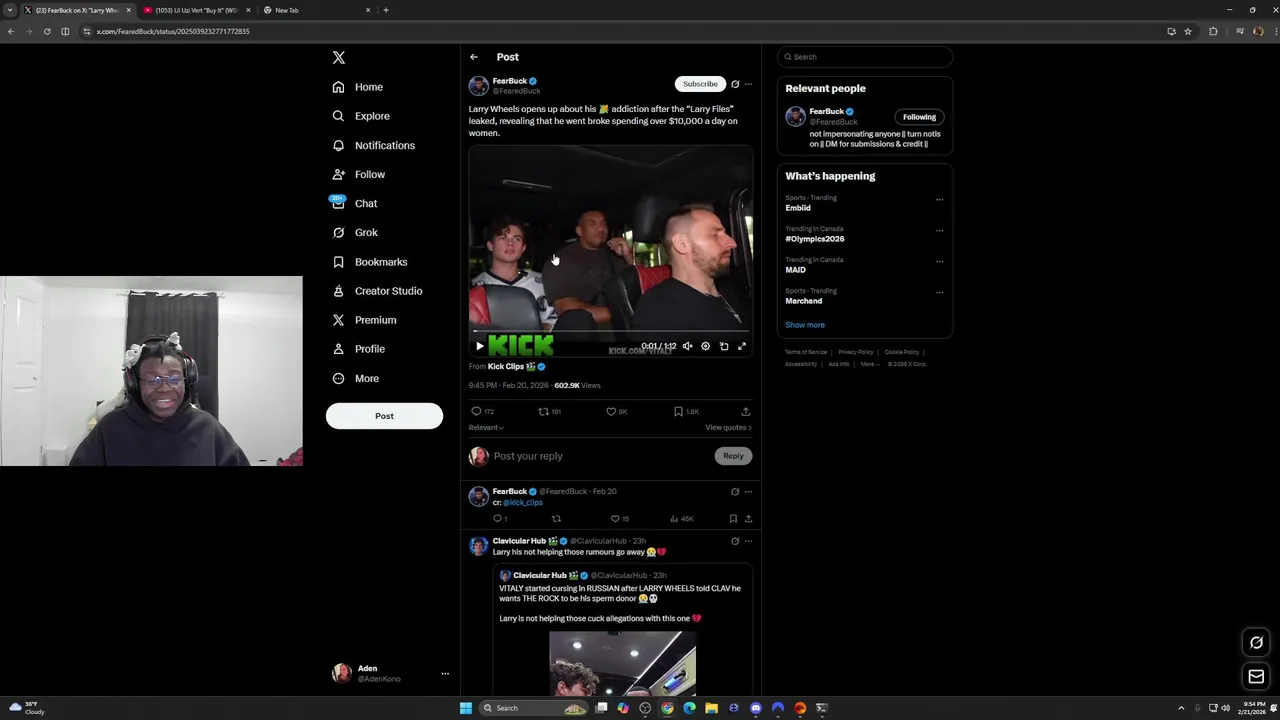Open the floating Grok button

[1256, 643]
